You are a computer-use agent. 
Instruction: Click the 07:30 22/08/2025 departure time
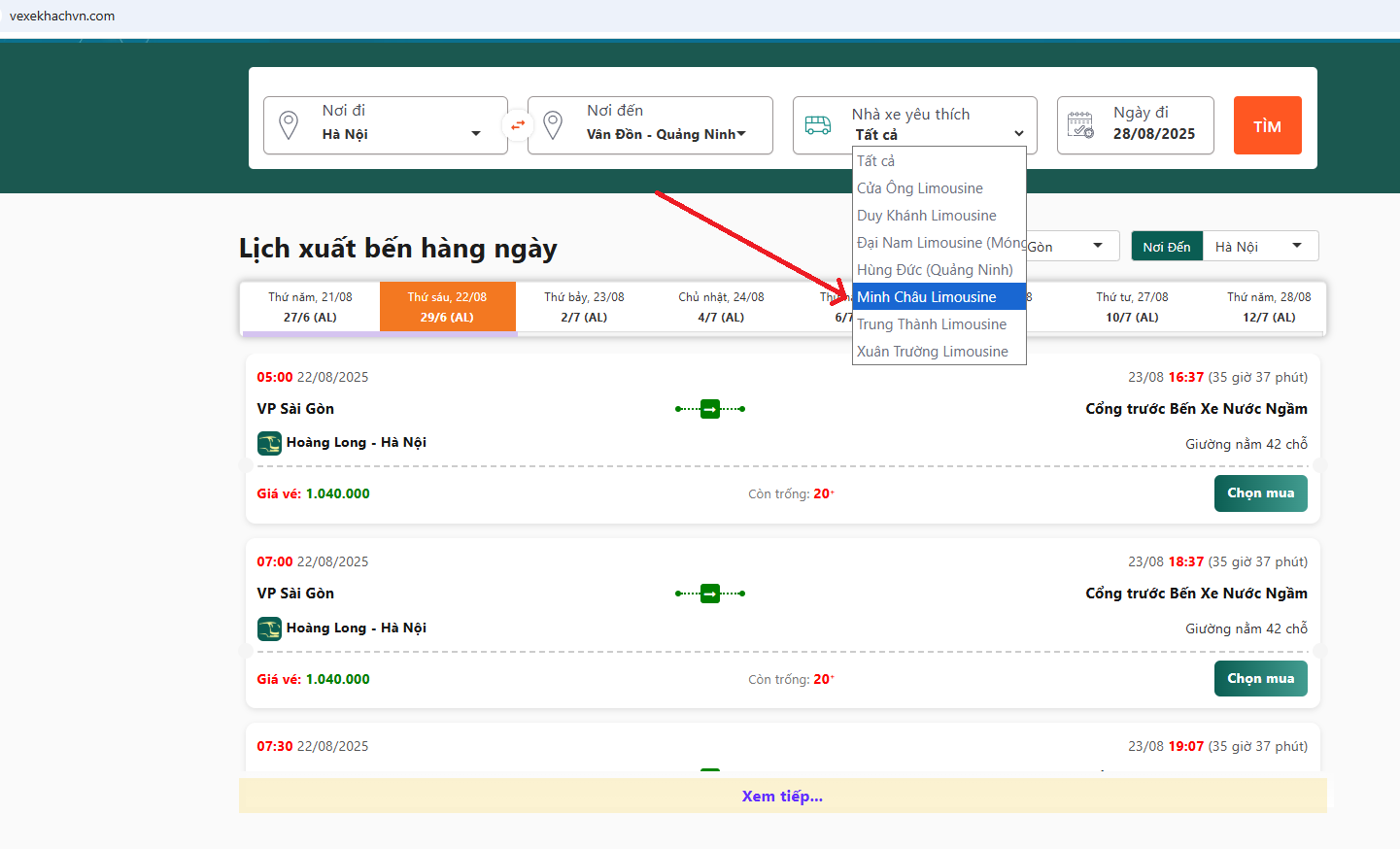[x=313, y=746]
